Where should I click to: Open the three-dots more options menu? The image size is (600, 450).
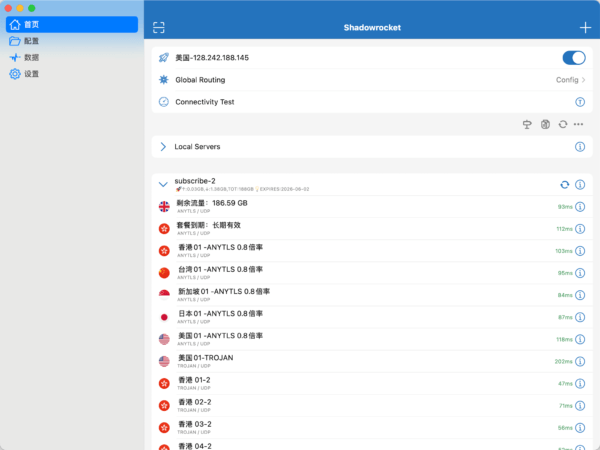coord(578,124)
